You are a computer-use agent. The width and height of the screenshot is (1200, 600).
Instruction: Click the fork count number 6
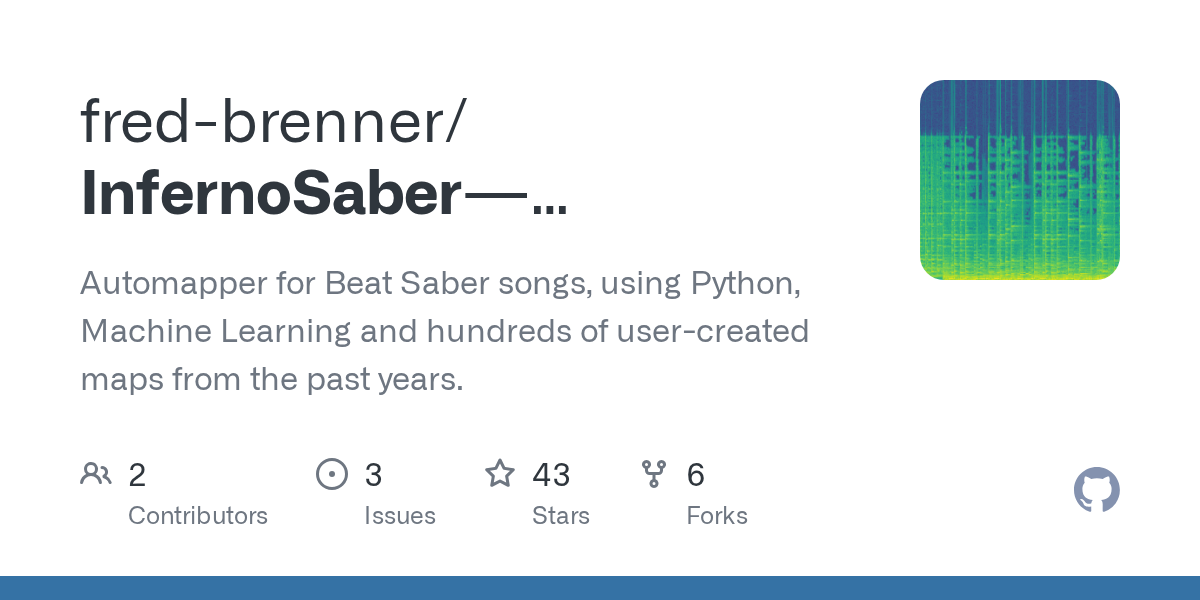pos(695,475)
